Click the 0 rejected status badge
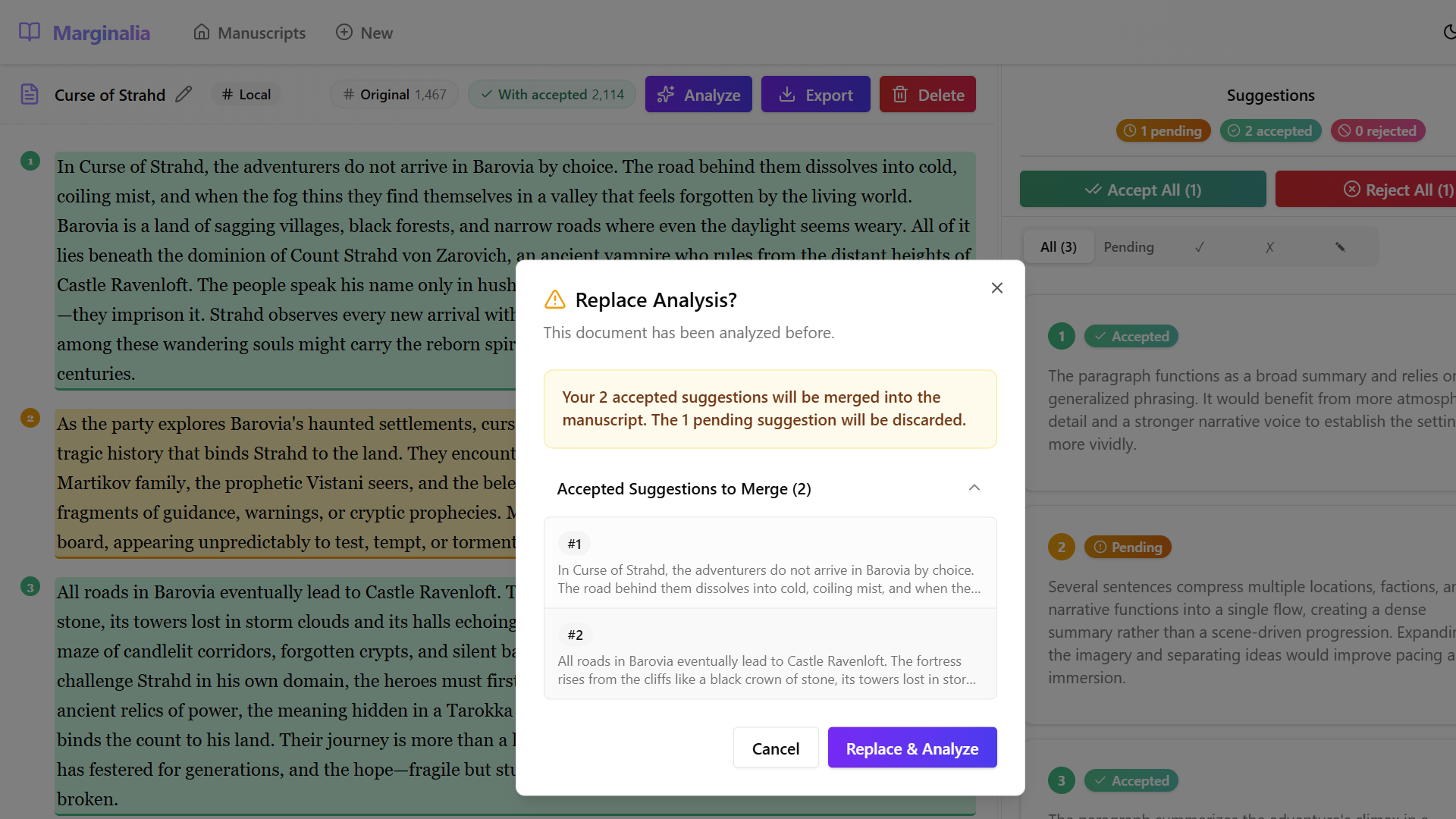Viewport: 1456px width, 819px height. point(1378,130)
